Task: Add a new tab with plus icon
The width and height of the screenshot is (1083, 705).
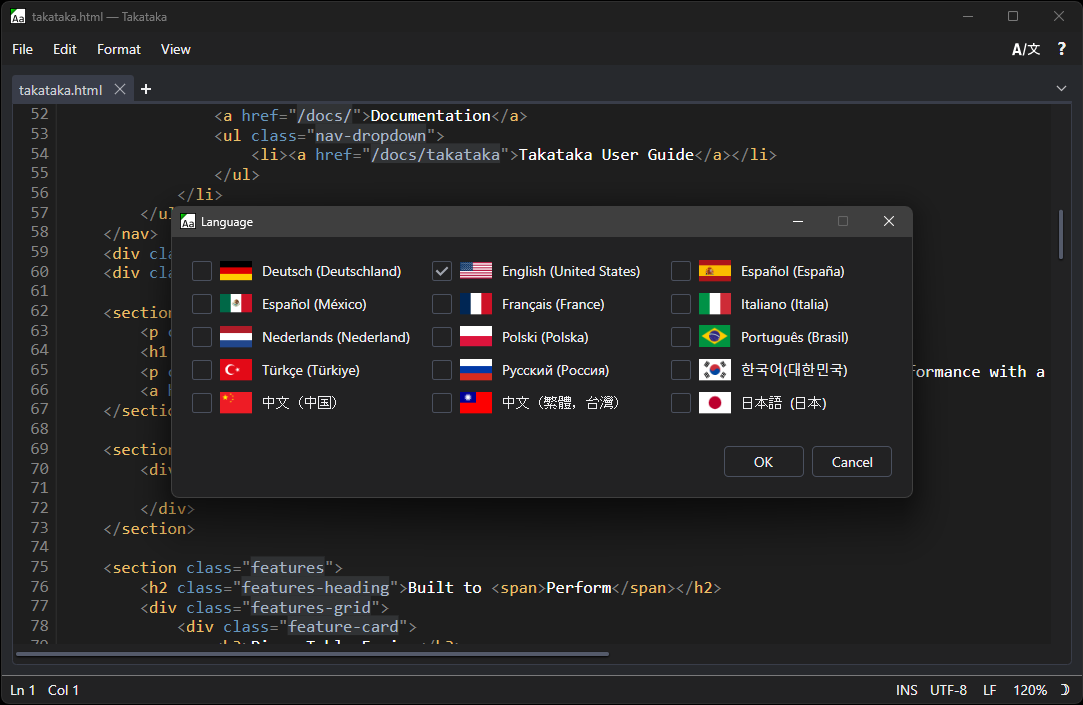Action: 146,89
